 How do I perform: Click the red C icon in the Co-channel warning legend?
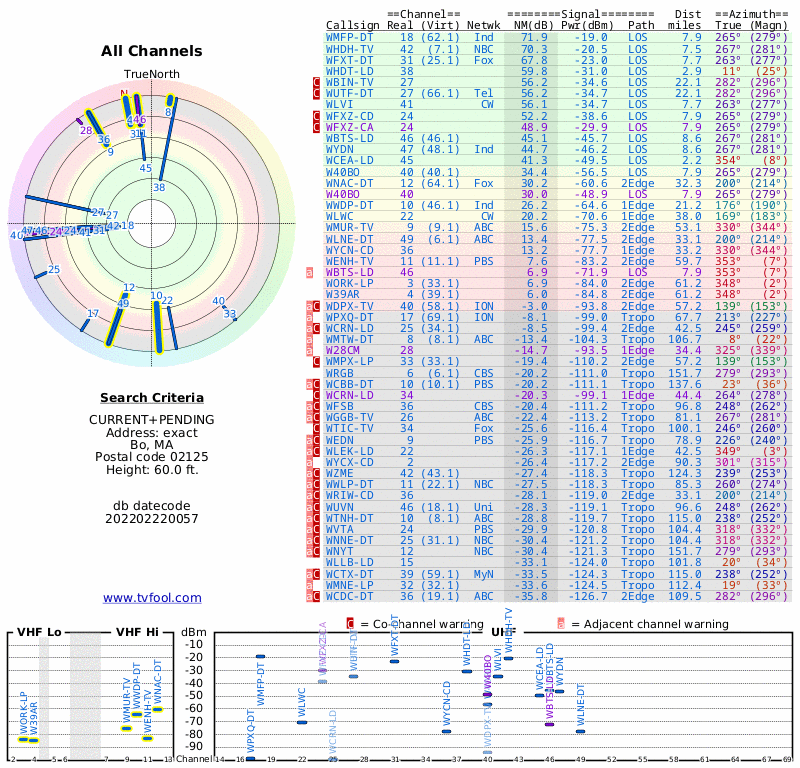[x=350, y=624]
